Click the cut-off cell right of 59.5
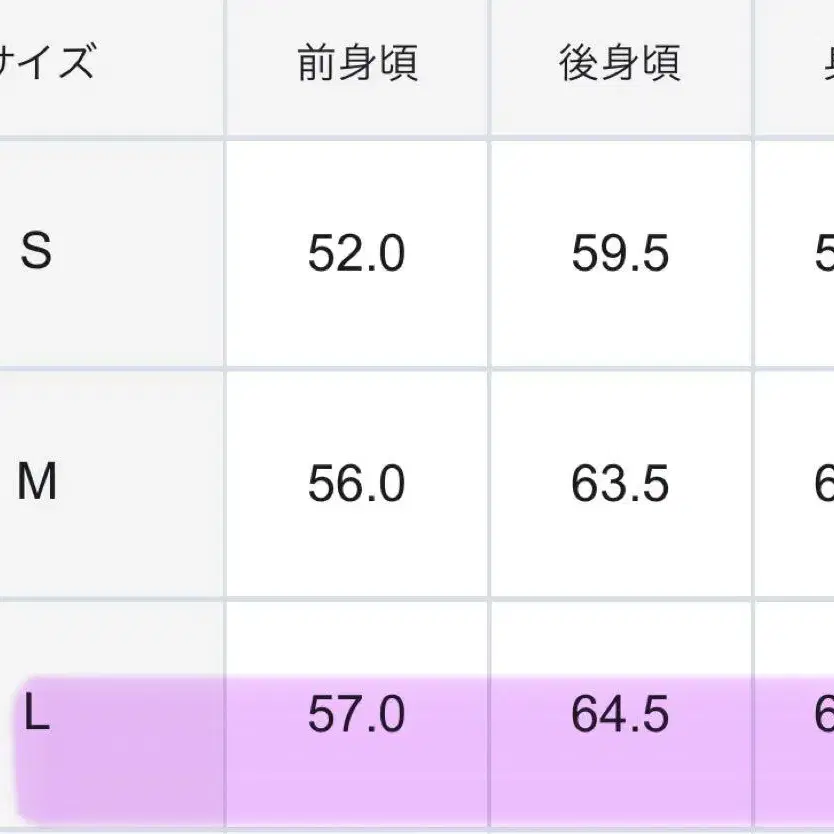The width and height of the screenshot is (834, 834). [822, 254]
